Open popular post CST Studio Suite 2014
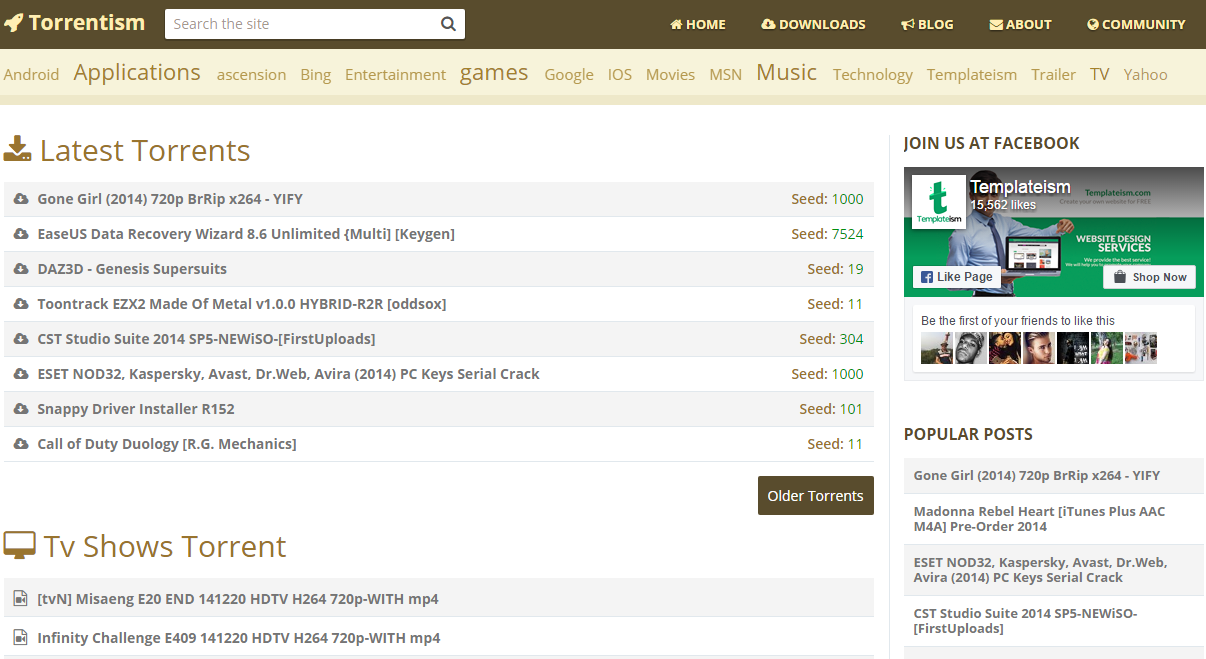 pos(1025,621)
